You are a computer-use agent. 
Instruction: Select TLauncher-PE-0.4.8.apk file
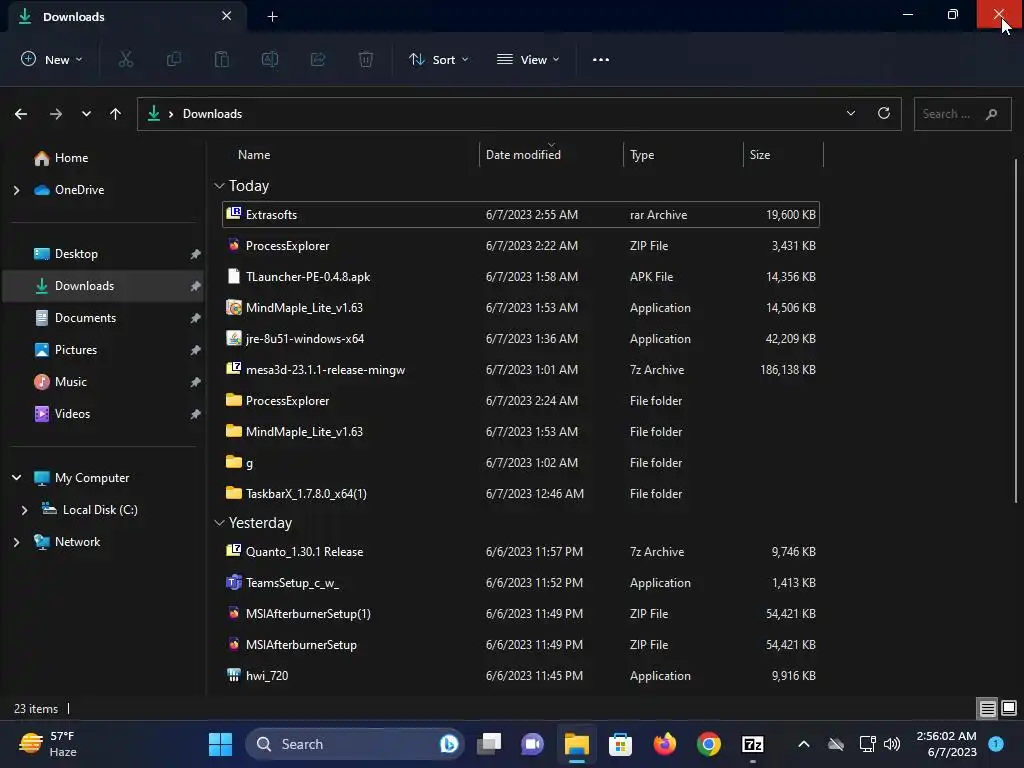coord(520,277)
